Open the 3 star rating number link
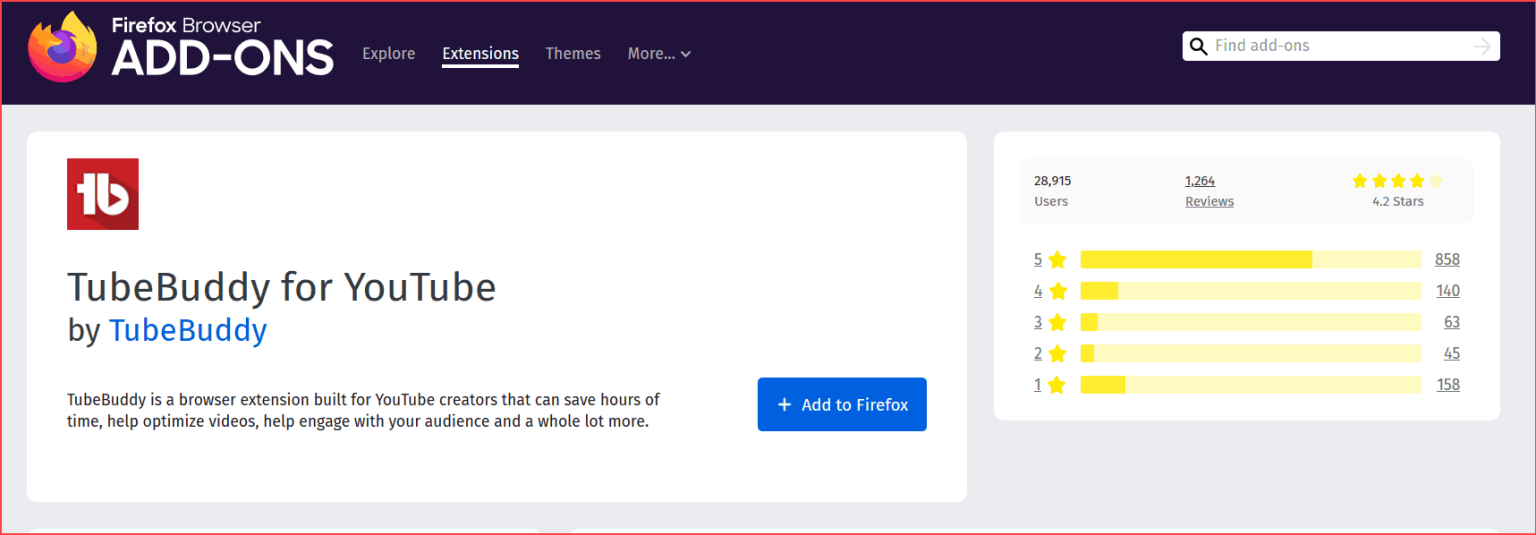Screen dimensions: 1536x535 coord(1038,322)
